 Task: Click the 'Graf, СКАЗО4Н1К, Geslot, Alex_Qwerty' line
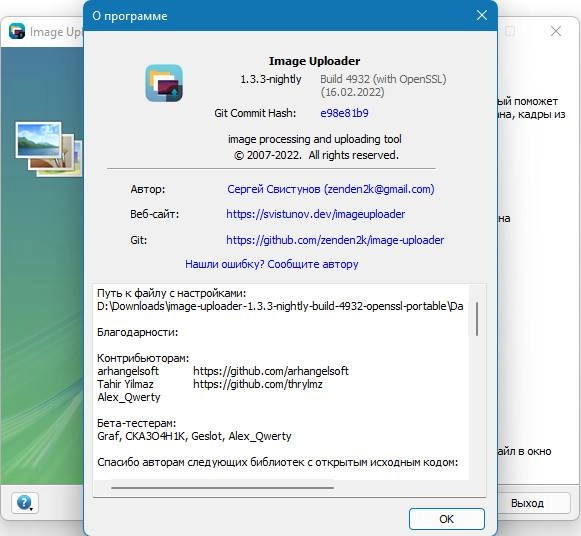[194, 436]
